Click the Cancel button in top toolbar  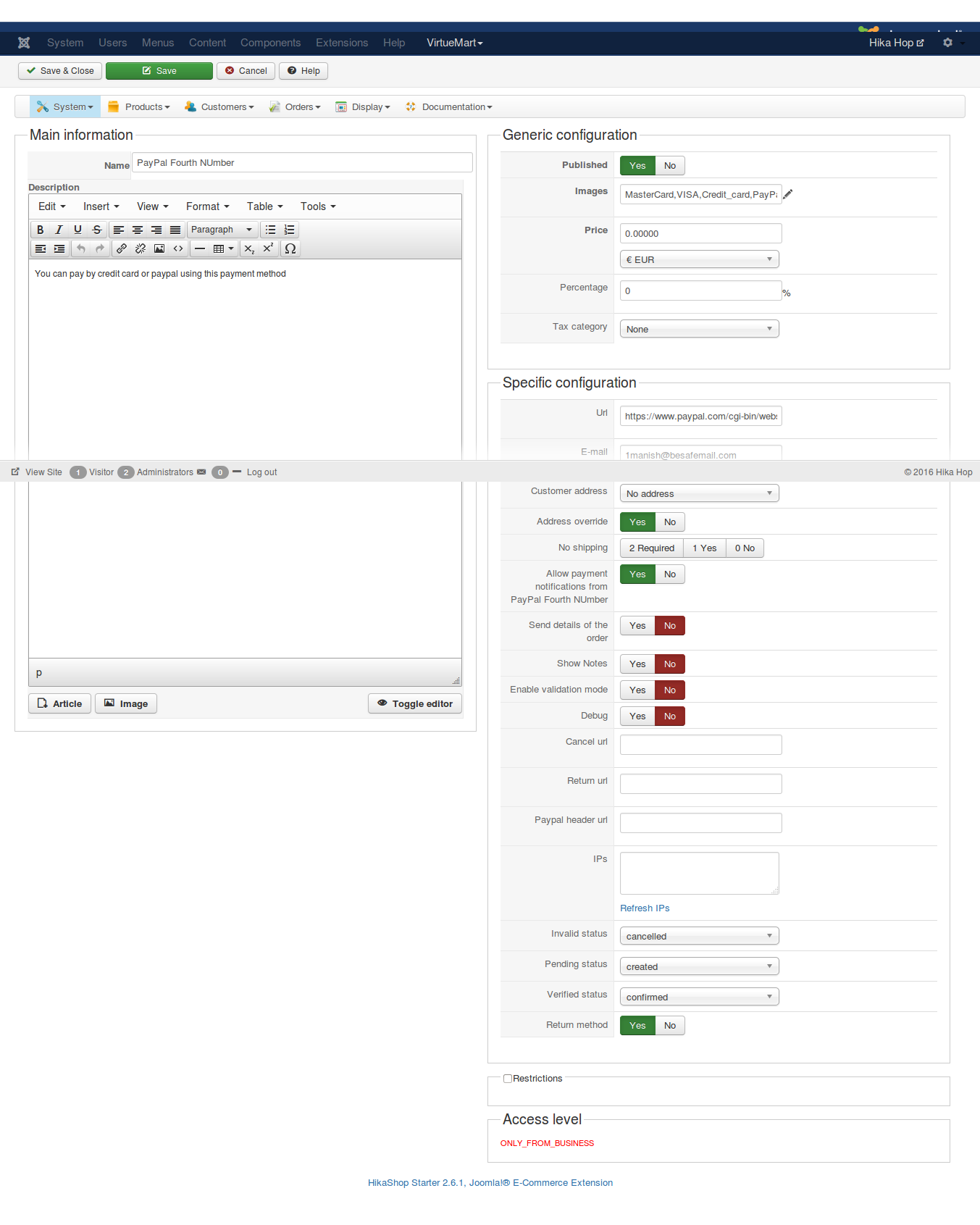click(x=246, y=71)
